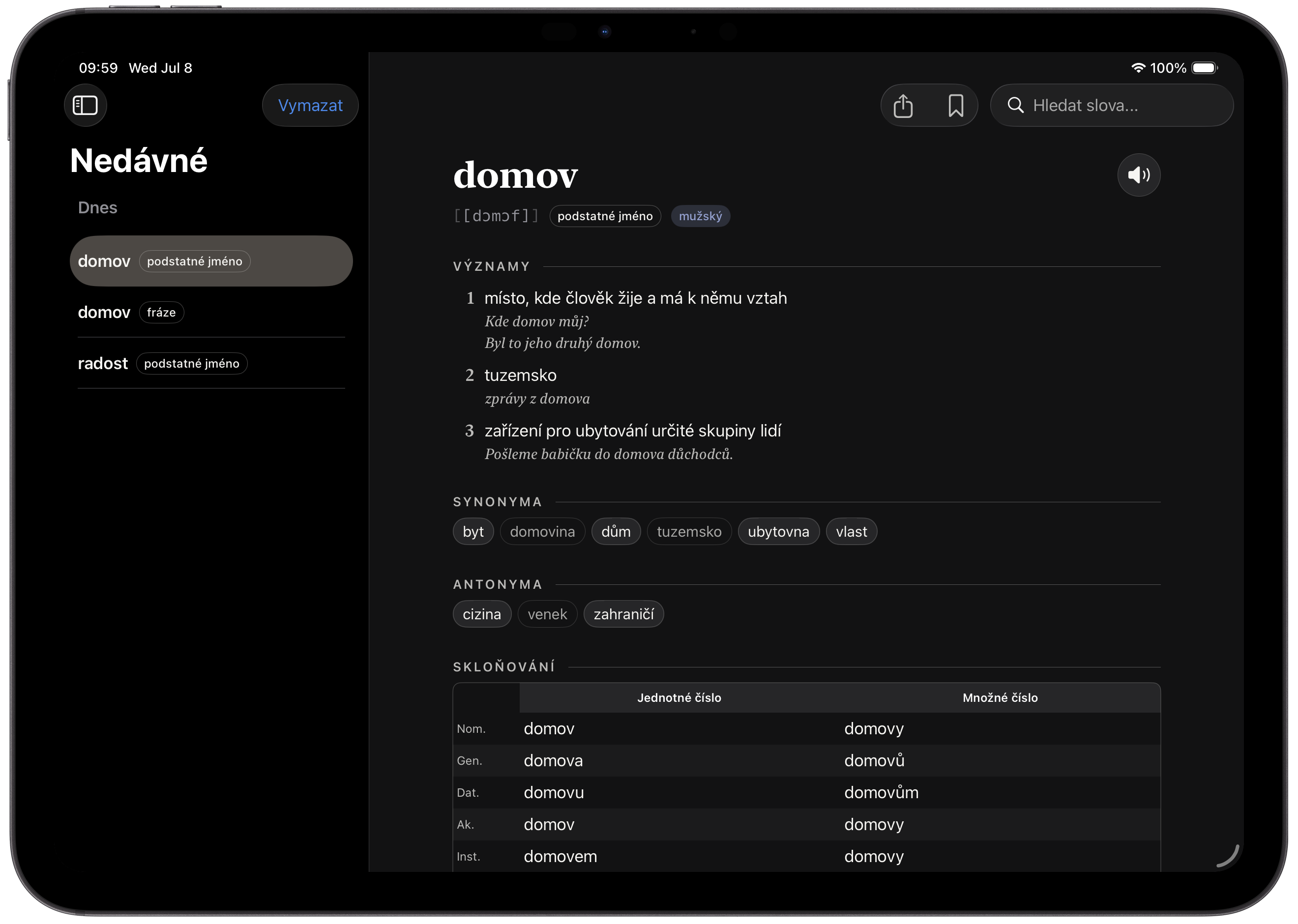Click the Wi-Fi status icon
This screenshot has height=924, width=1298.
(x=1138, y=68)
